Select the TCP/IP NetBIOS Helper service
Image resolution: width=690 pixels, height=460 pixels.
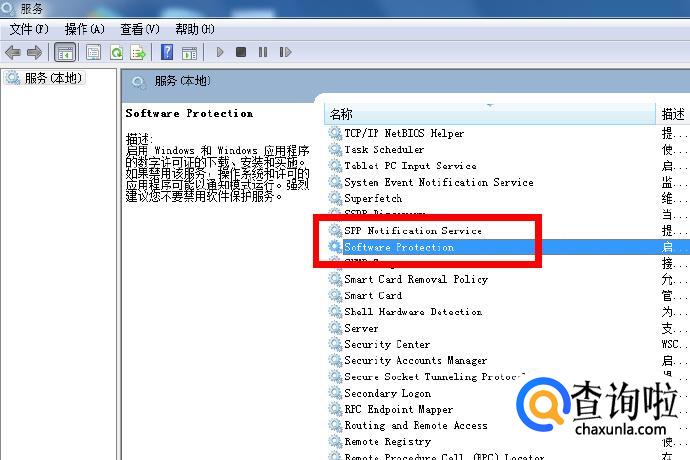point(404,133)
